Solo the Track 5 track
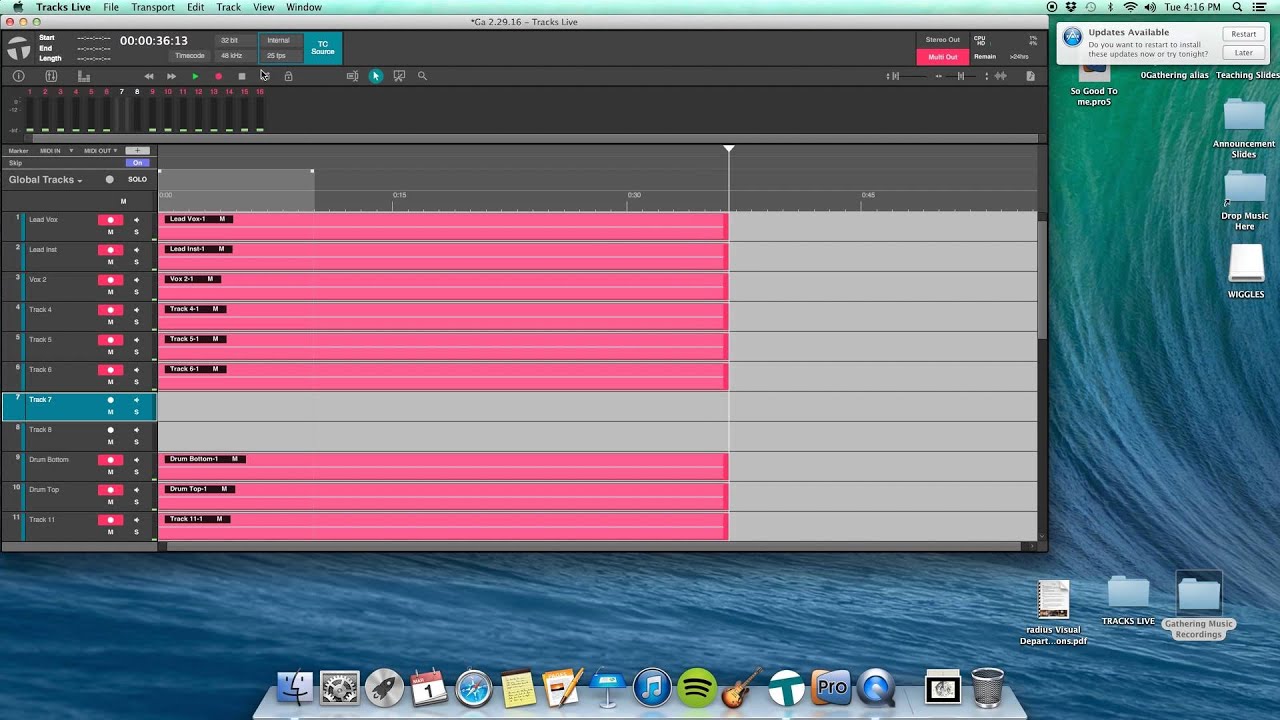The width and height of the screenshot is (1280, 720). click(136, 352)
